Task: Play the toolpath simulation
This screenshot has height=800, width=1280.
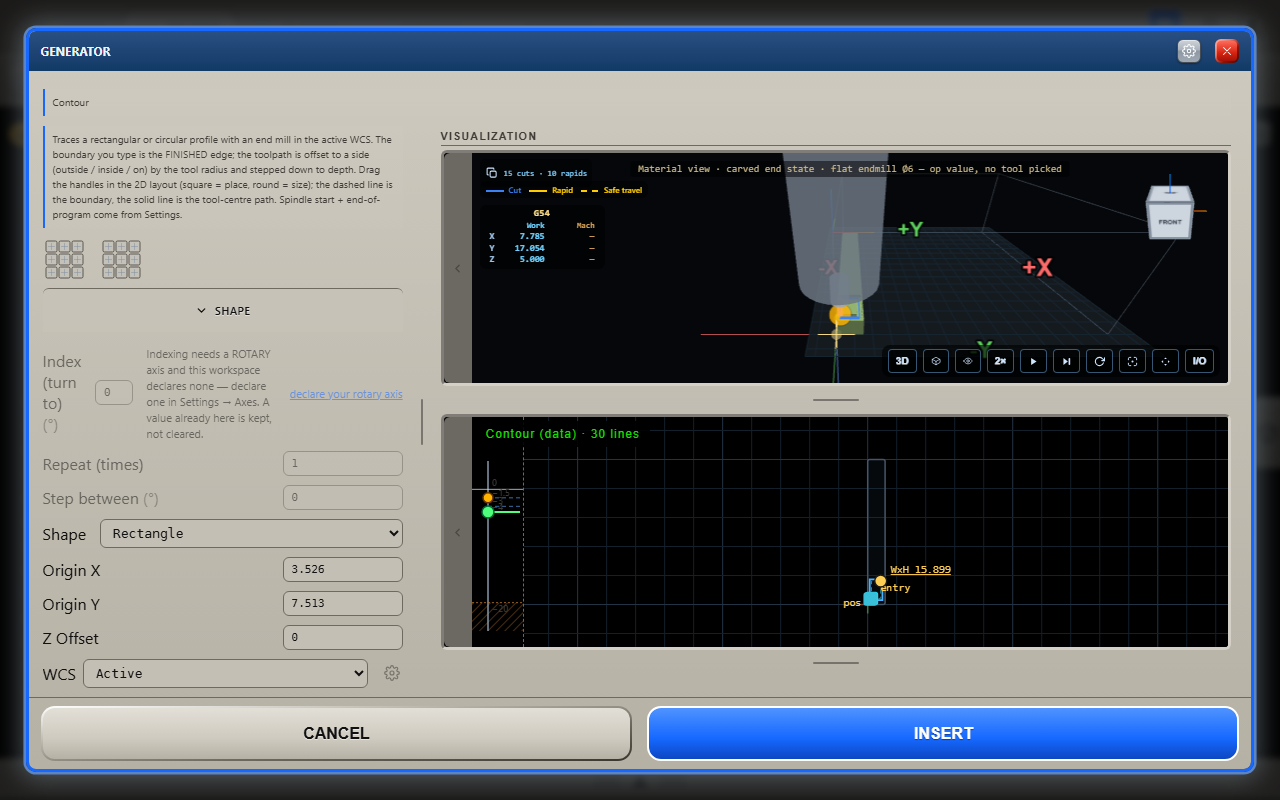Action: pyautogui.click(x=1033, y=361)
